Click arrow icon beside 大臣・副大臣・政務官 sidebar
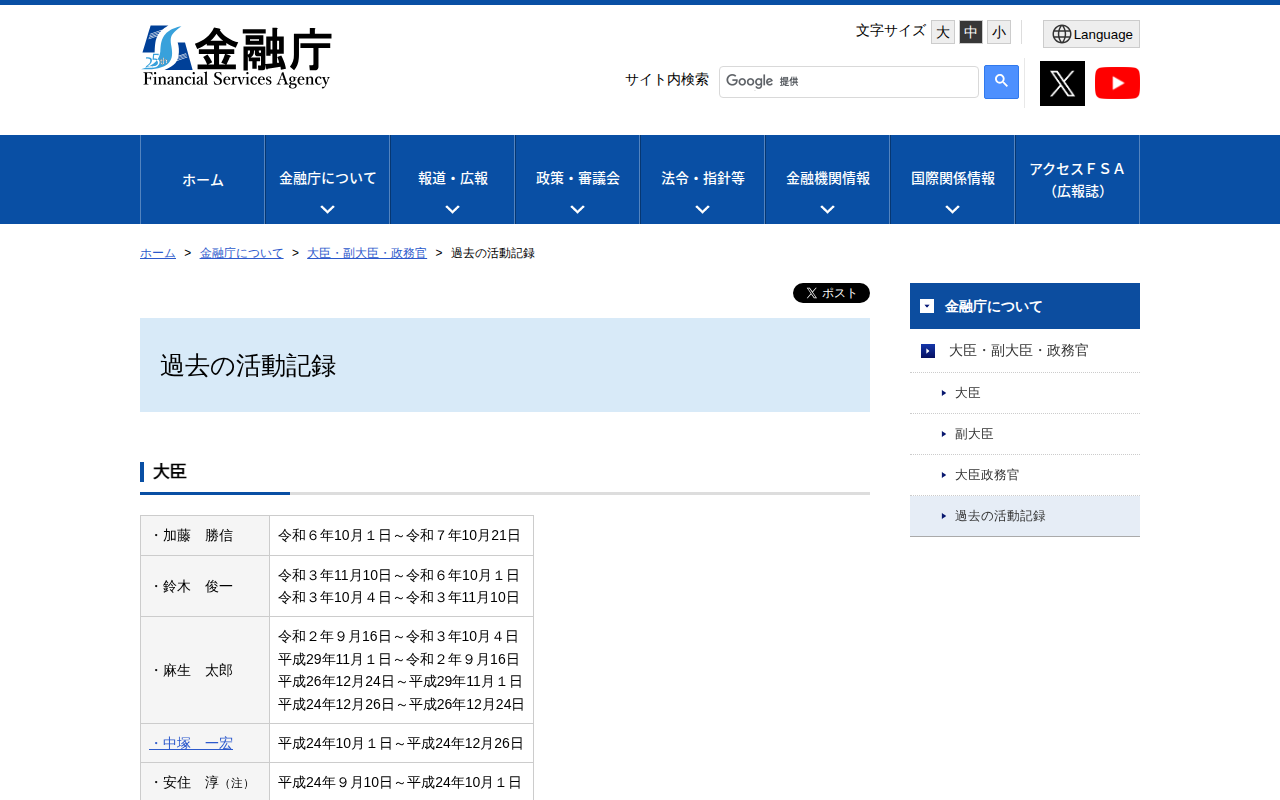 (928, 351)
